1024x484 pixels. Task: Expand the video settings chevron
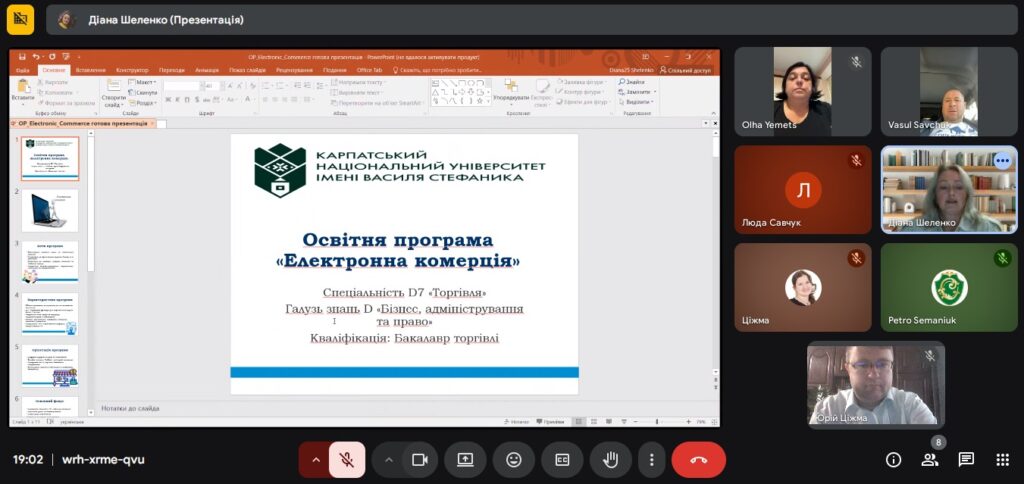pos(389,460)
